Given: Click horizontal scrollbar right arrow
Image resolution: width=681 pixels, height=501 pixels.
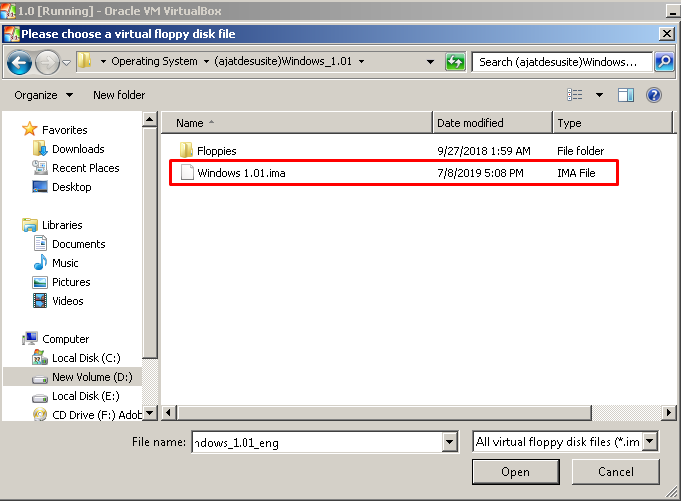Looking at the screenshot, I should [x=669, y=412].
